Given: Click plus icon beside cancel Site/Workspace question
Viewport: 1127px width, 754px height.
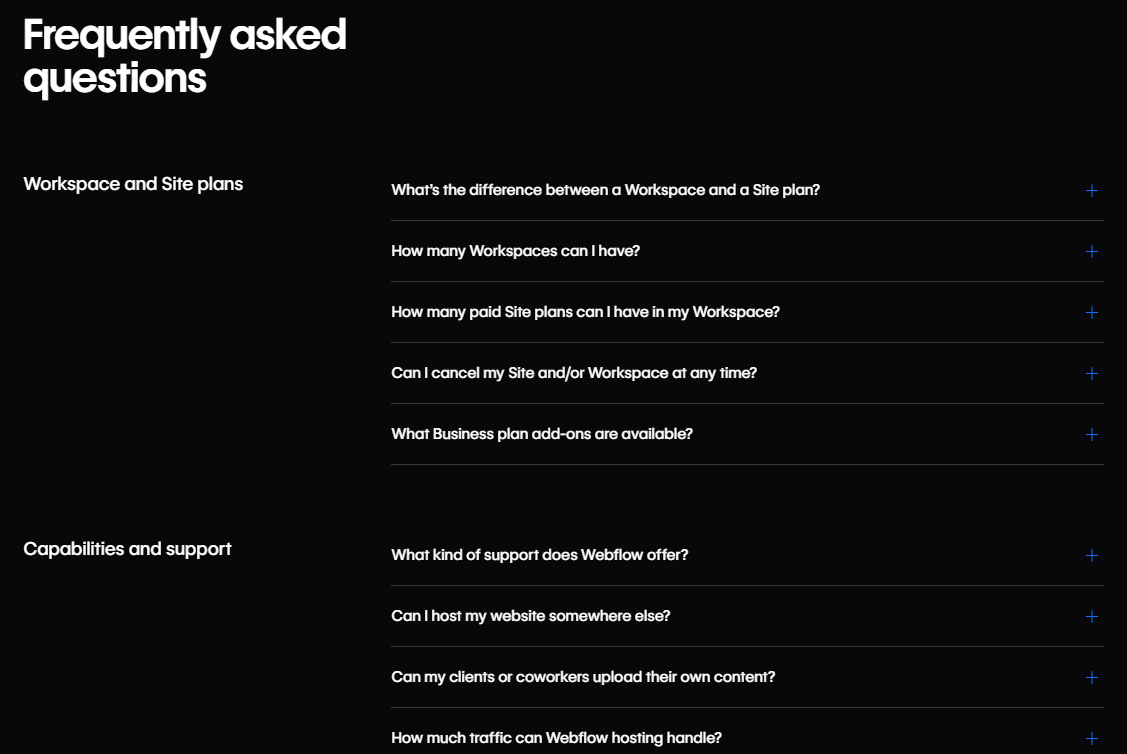Looking at the screenshot, I should coord(1092,373).
